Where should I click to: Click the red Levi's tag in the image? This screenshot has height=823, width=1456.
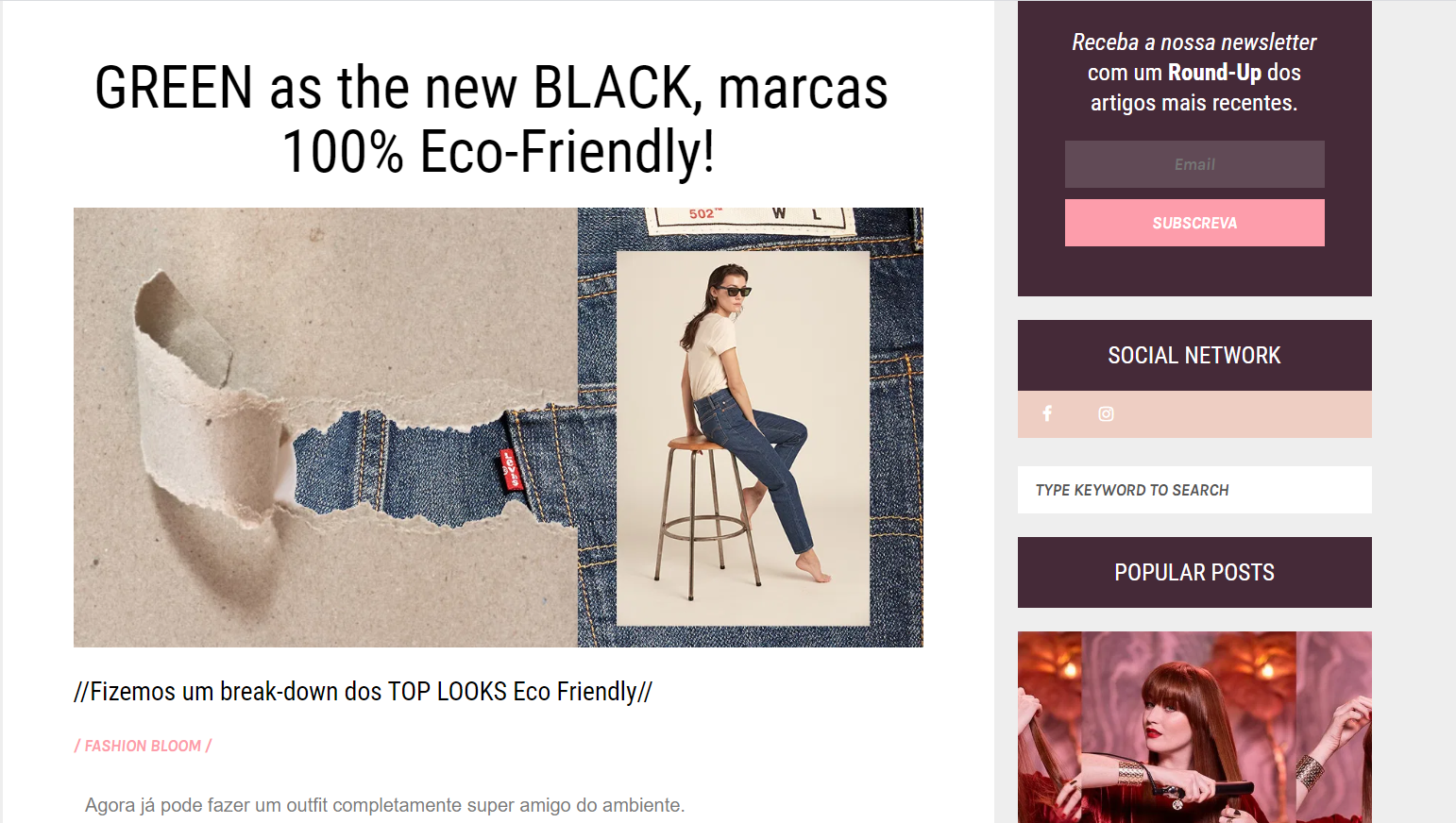tap(510, 469)
